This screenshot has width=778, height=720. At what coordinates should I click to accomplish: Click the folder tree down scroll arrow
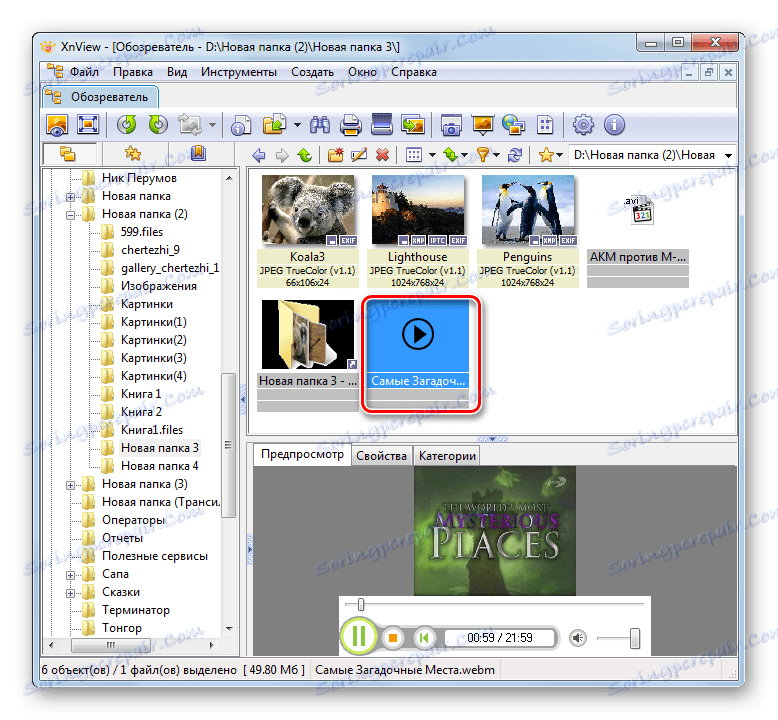(x=229, y=628)
